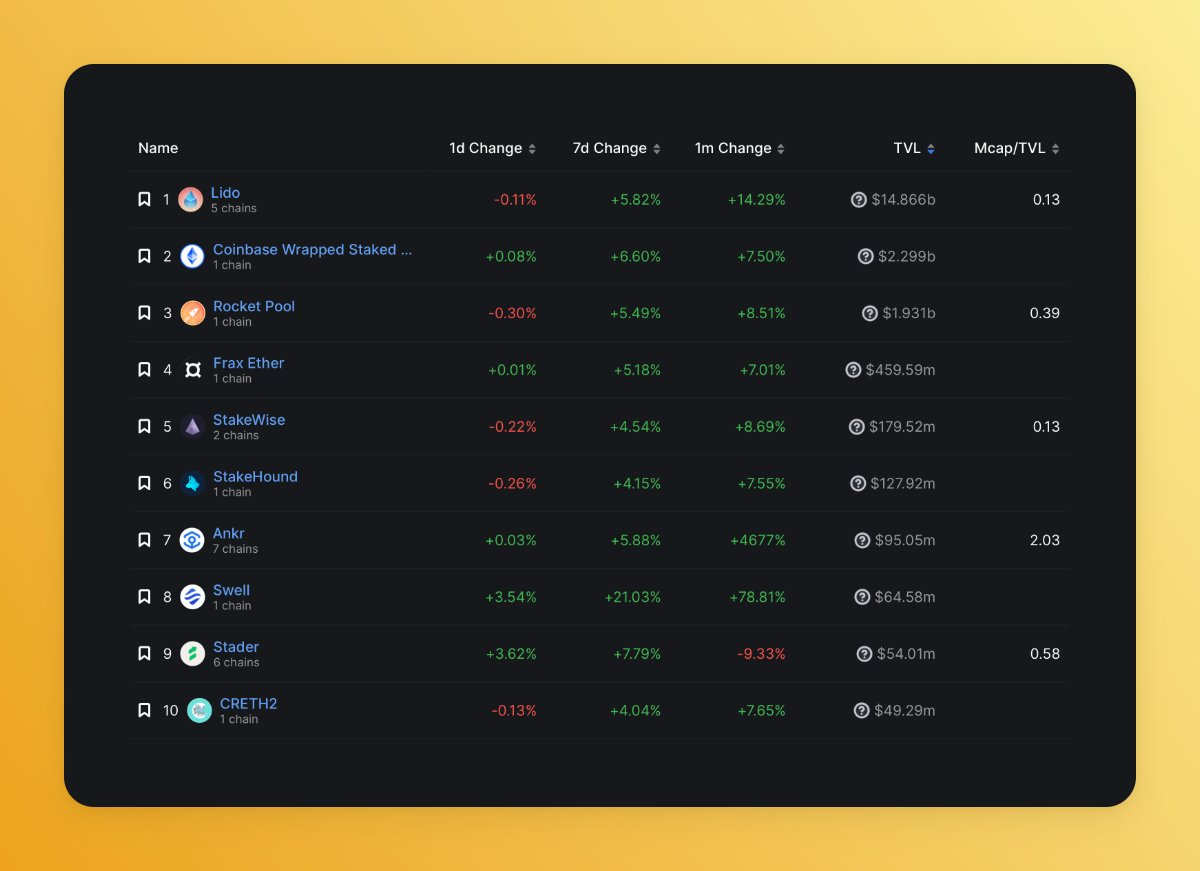Open the Stader protocol link
1200x871 pixels.
(236, 647)
